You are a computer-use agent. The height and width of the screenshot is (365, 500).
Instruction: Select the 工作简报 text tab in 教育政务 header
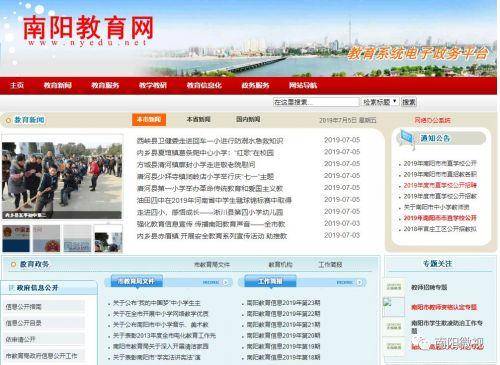click(x=330, y=265)
